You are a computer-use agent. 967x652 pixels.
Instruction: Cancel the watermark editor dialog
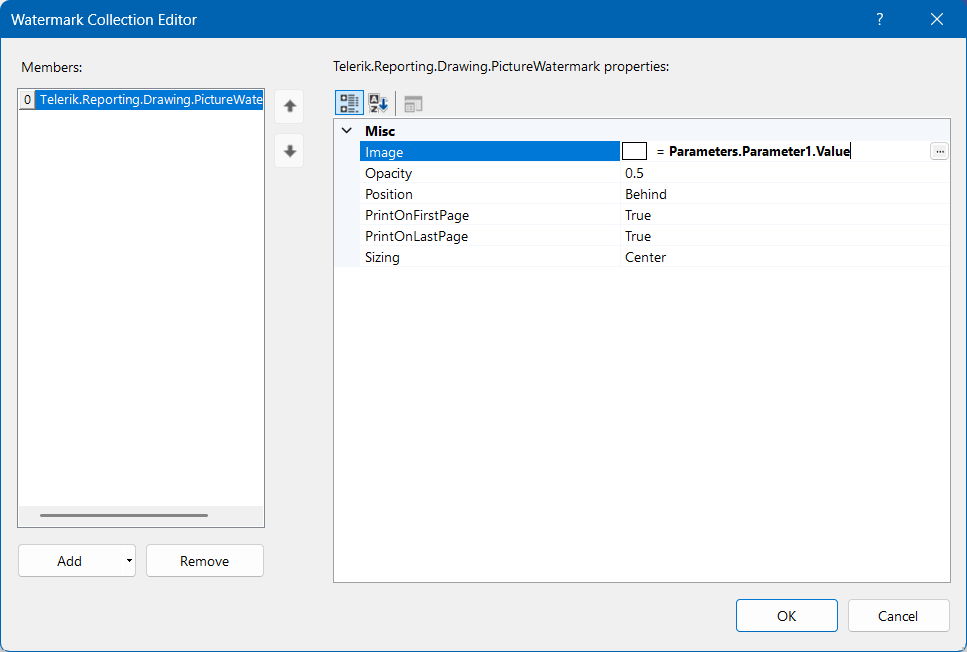[898, 616]
